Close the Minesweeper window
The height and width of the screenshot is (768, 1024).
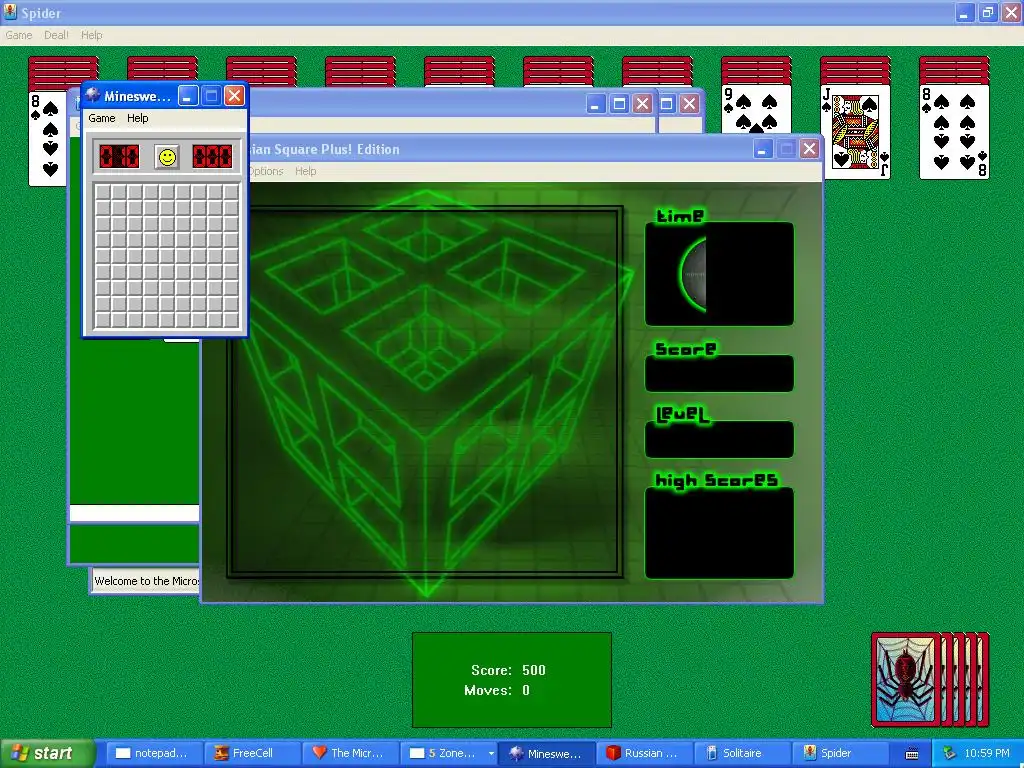click(234, 97)
